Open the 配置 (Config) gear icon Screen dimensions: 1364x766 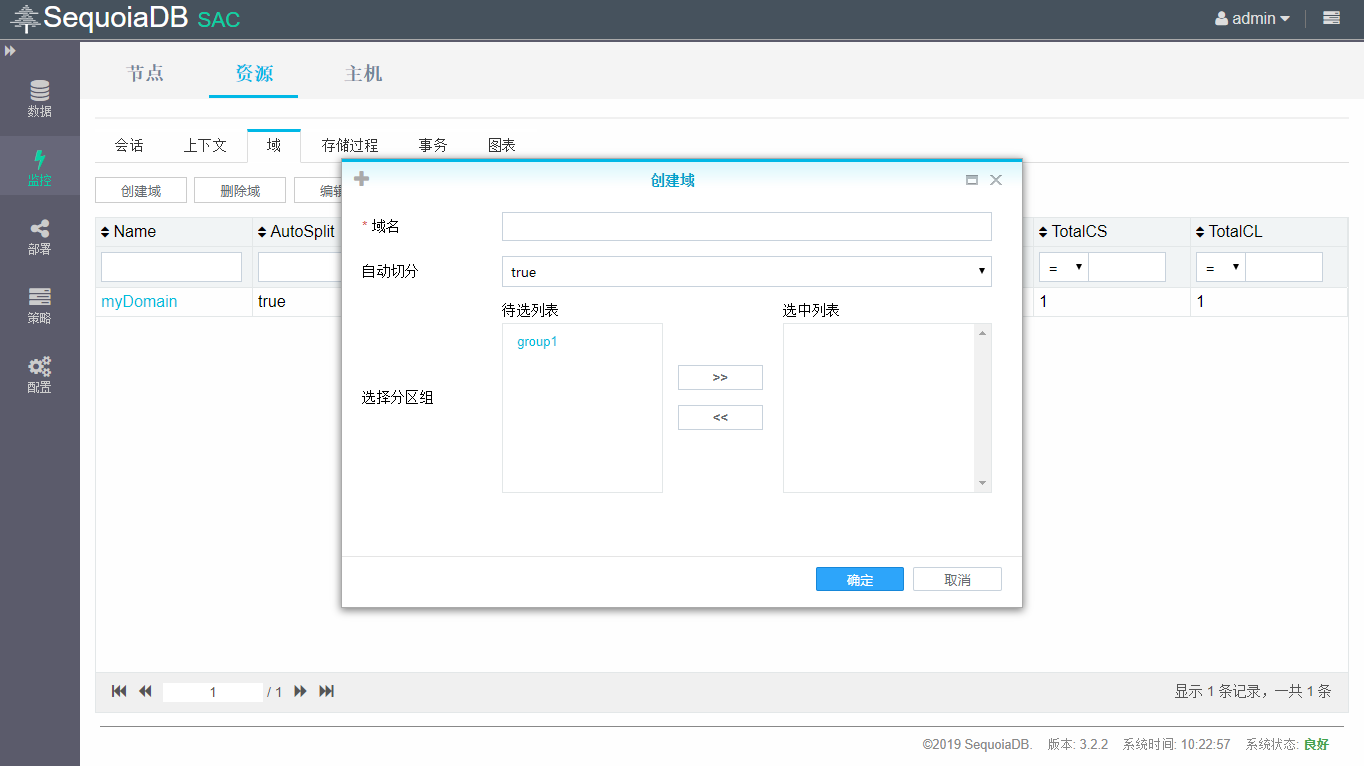click(x=40, y=375)
